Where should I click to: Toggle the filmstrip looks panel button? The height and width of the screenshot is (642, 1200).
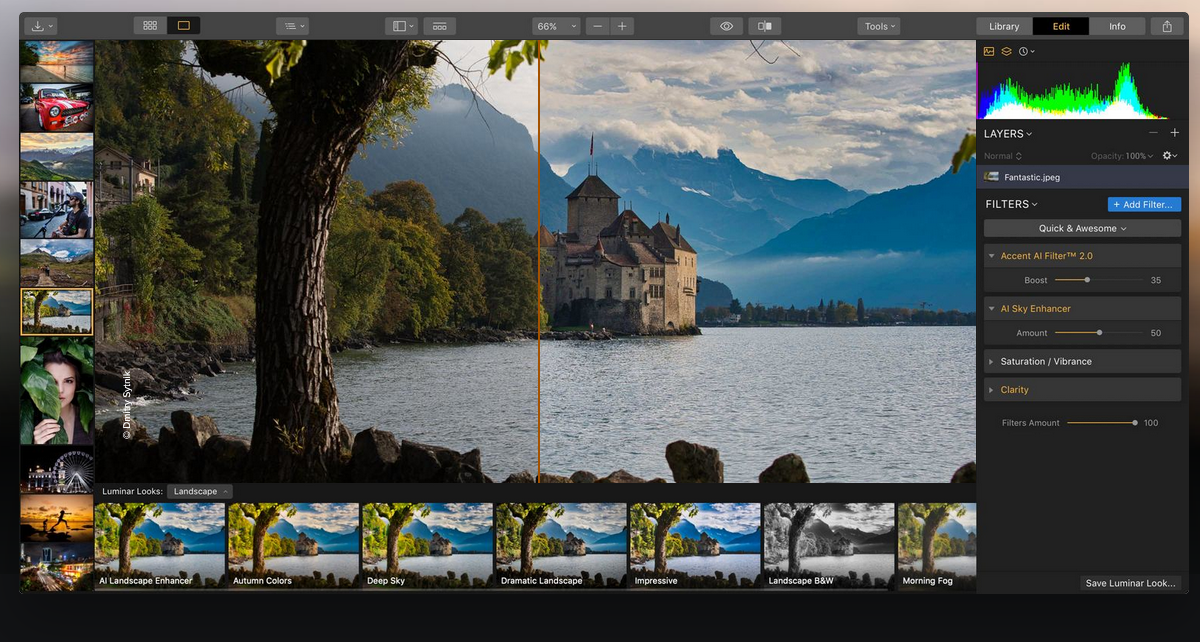pos(439,26)
